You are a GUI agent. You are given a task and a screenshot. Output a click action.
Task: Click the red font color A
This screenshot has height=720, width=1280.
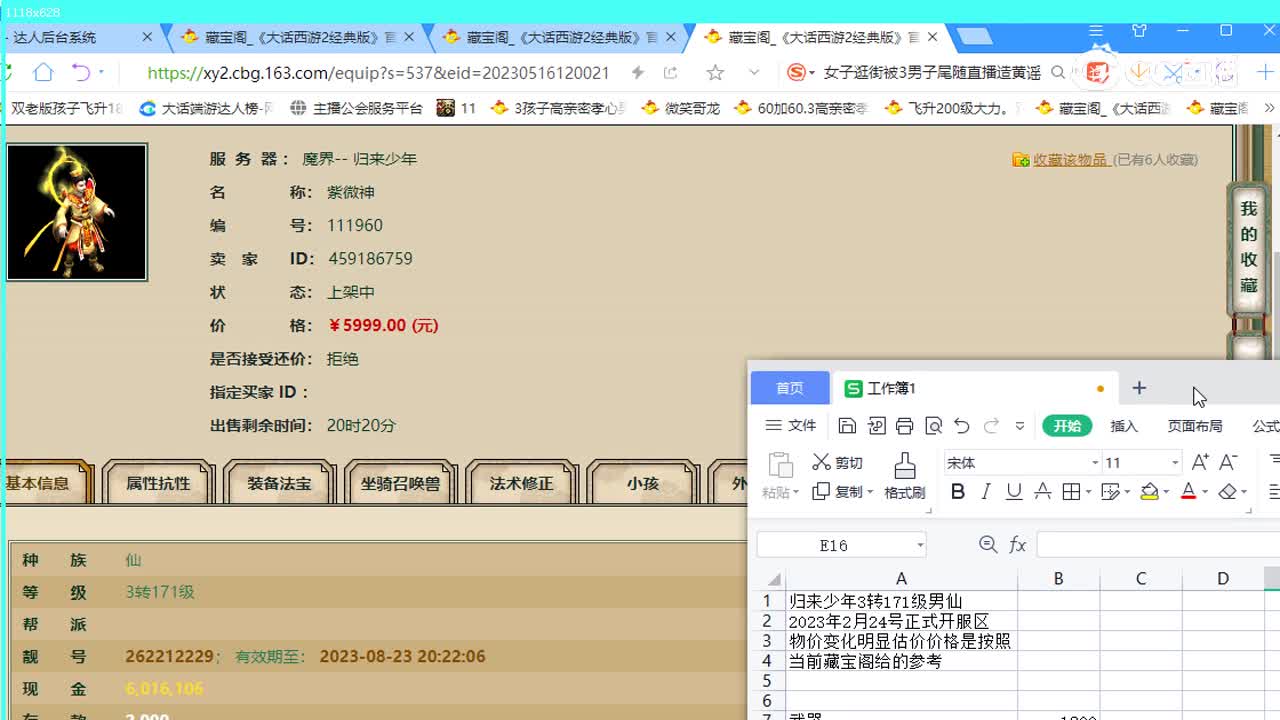click(1188, 492)
